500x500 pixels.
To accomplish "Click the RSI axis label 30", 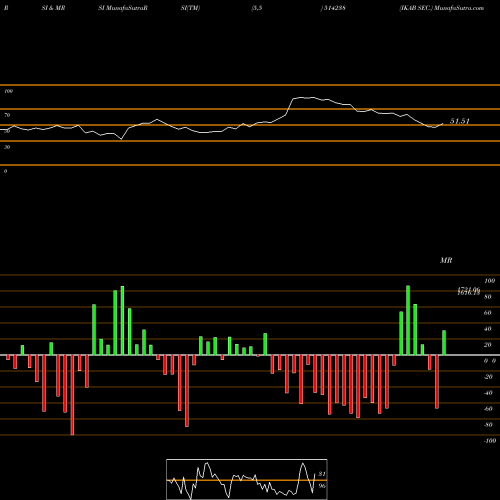I will 7,147.
